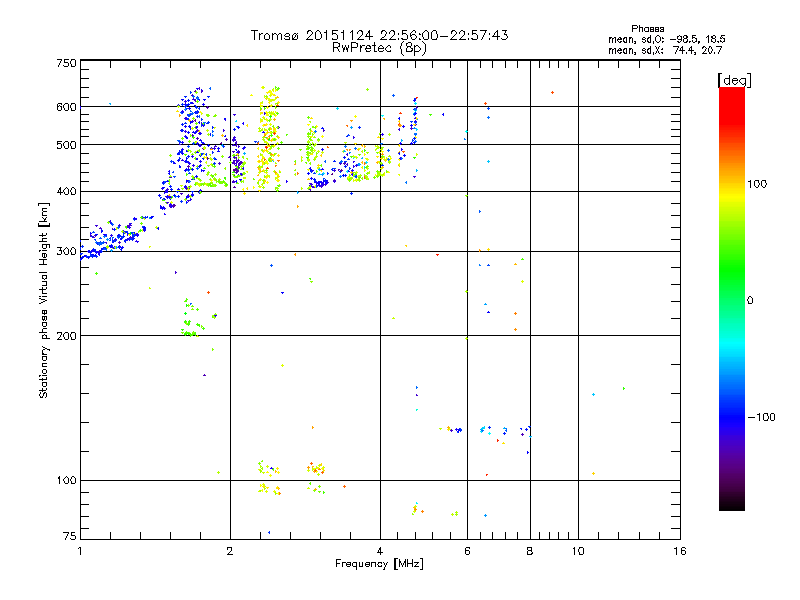
Task: Click the y-axis label '100'
Action: click(x=67, y=481)
